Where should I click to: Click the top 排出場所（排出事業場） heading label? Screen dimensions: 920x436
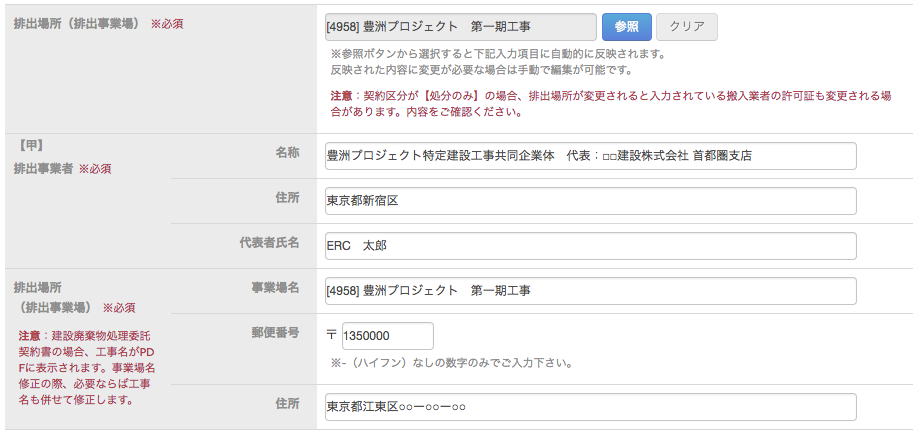coord(76,22)
